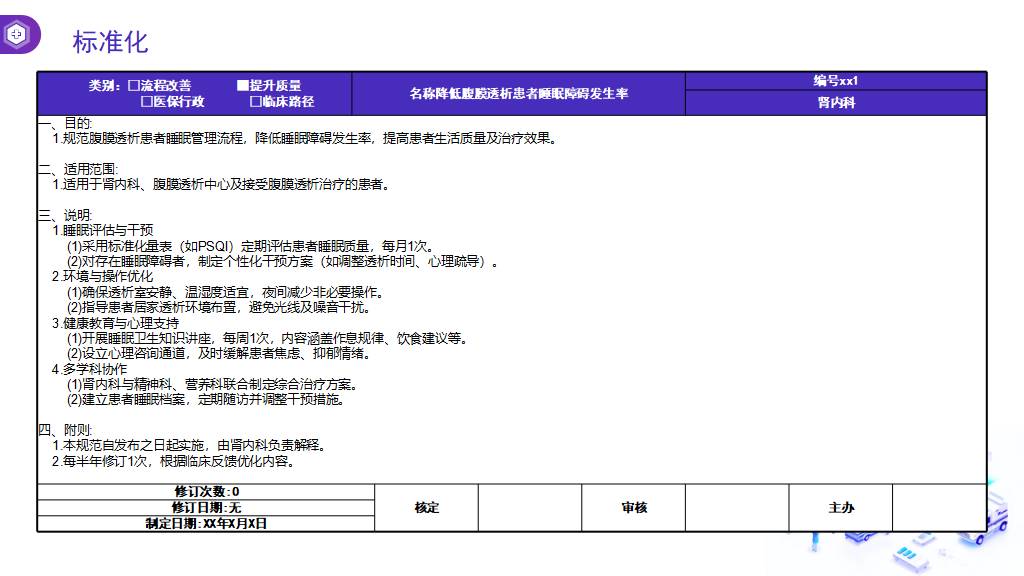Click the 主办 label cell
Viewport: 1024px width, 576px height.
841,508
